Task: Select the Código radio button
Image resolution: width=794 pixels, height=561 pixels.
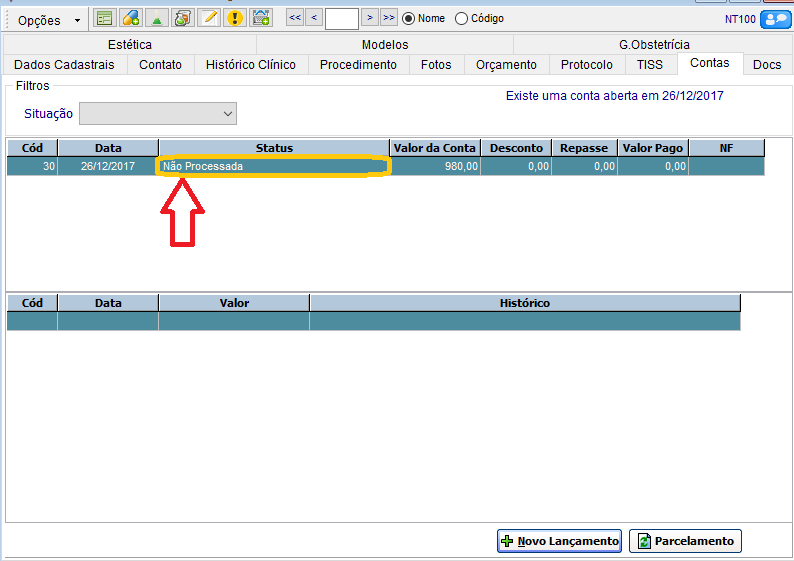Action: (461, 19)
